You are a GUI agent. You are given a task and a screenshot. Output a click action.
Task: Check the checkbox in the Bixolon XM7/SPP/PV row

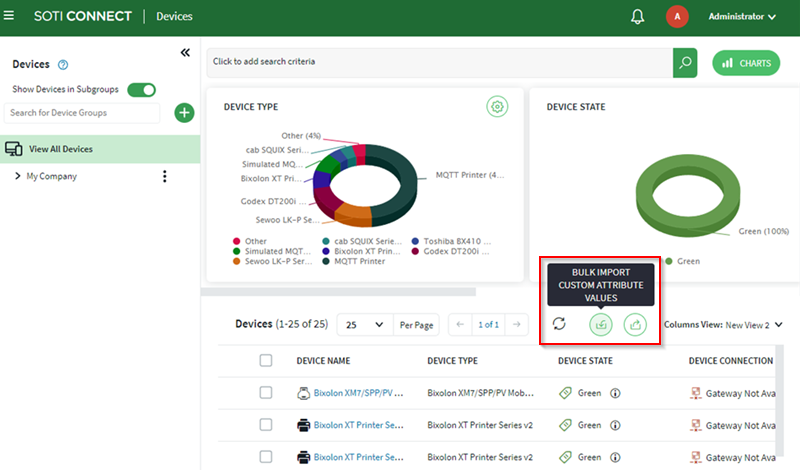[266, 392]
